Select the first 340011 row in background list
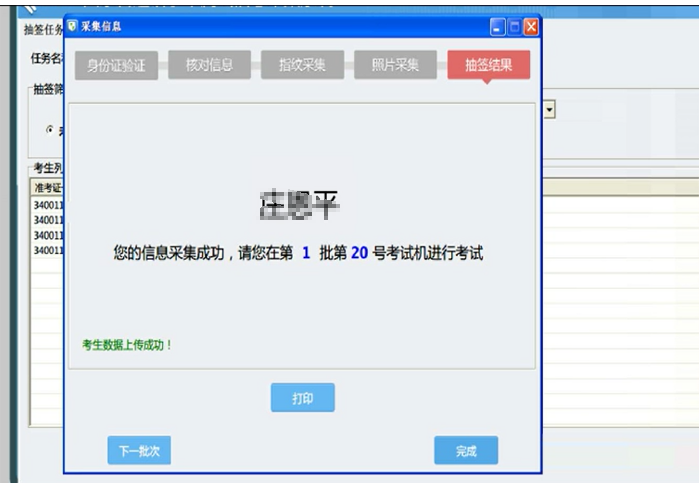 (x=47, y=205)
